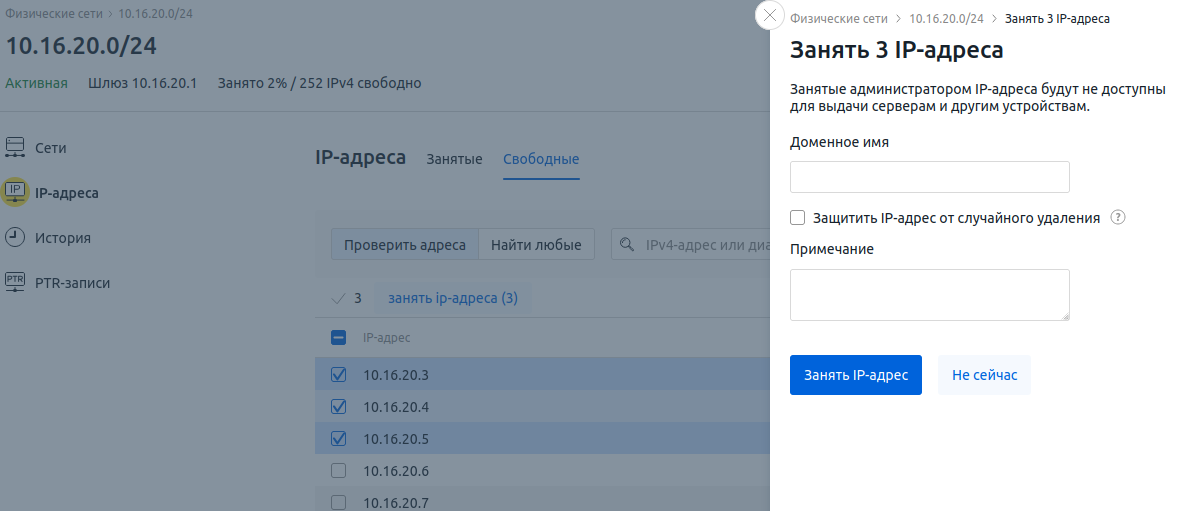
Task: Click the PTR-записи sidebar label
Action: coord(73,283)
